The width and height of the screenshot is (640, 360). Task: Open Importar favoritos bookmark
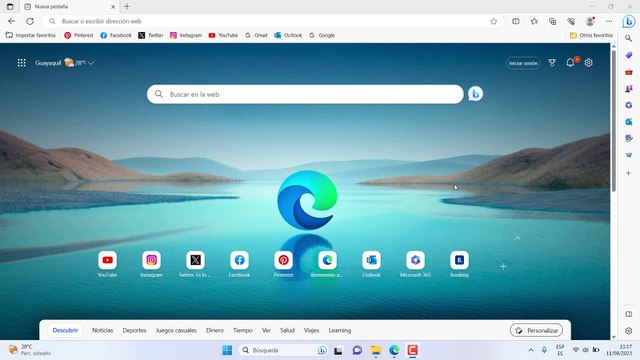[31, 36]
